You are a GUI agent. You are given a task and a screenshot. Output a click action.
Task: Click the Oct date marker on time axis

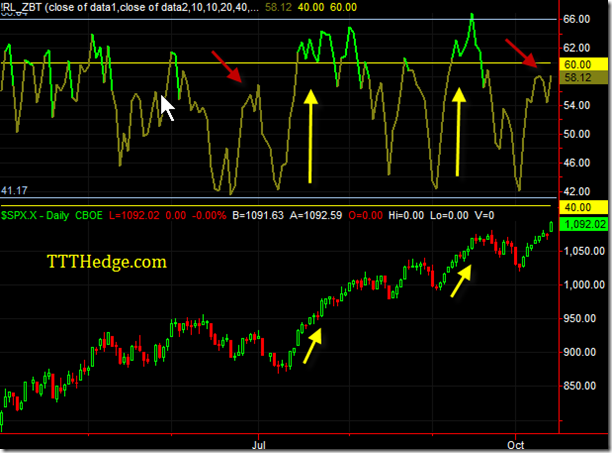click(x=515, y=445)
